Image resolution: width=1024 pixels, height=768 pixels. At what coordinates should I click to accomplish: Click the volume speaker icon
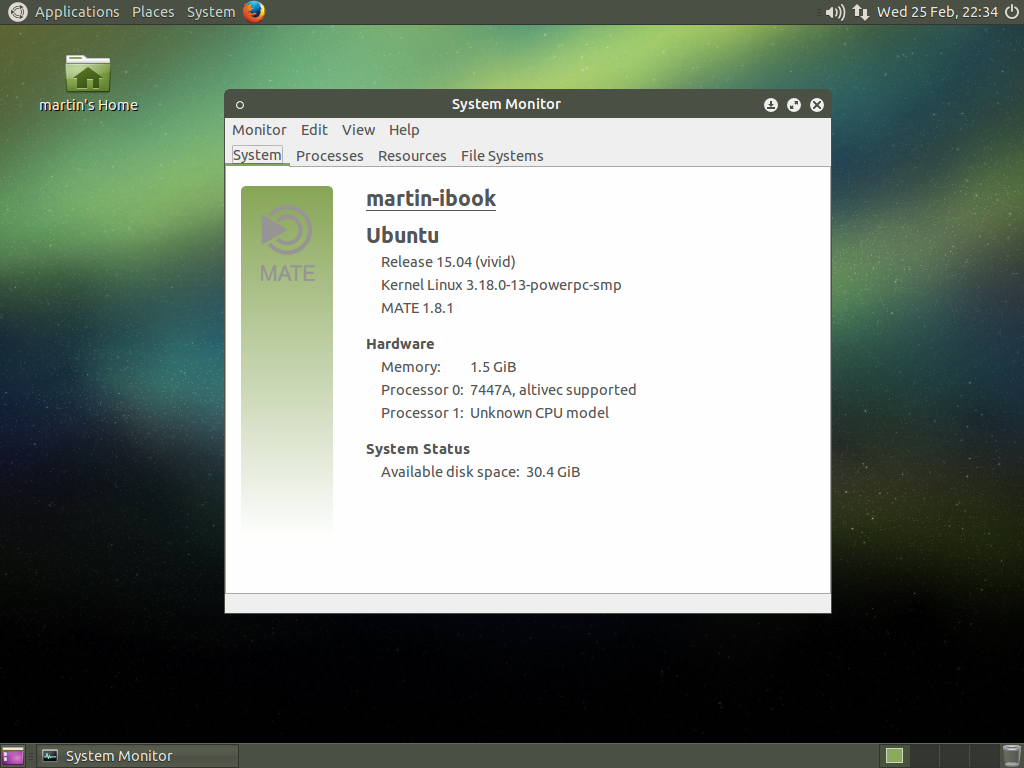click(x=835, y=12)
